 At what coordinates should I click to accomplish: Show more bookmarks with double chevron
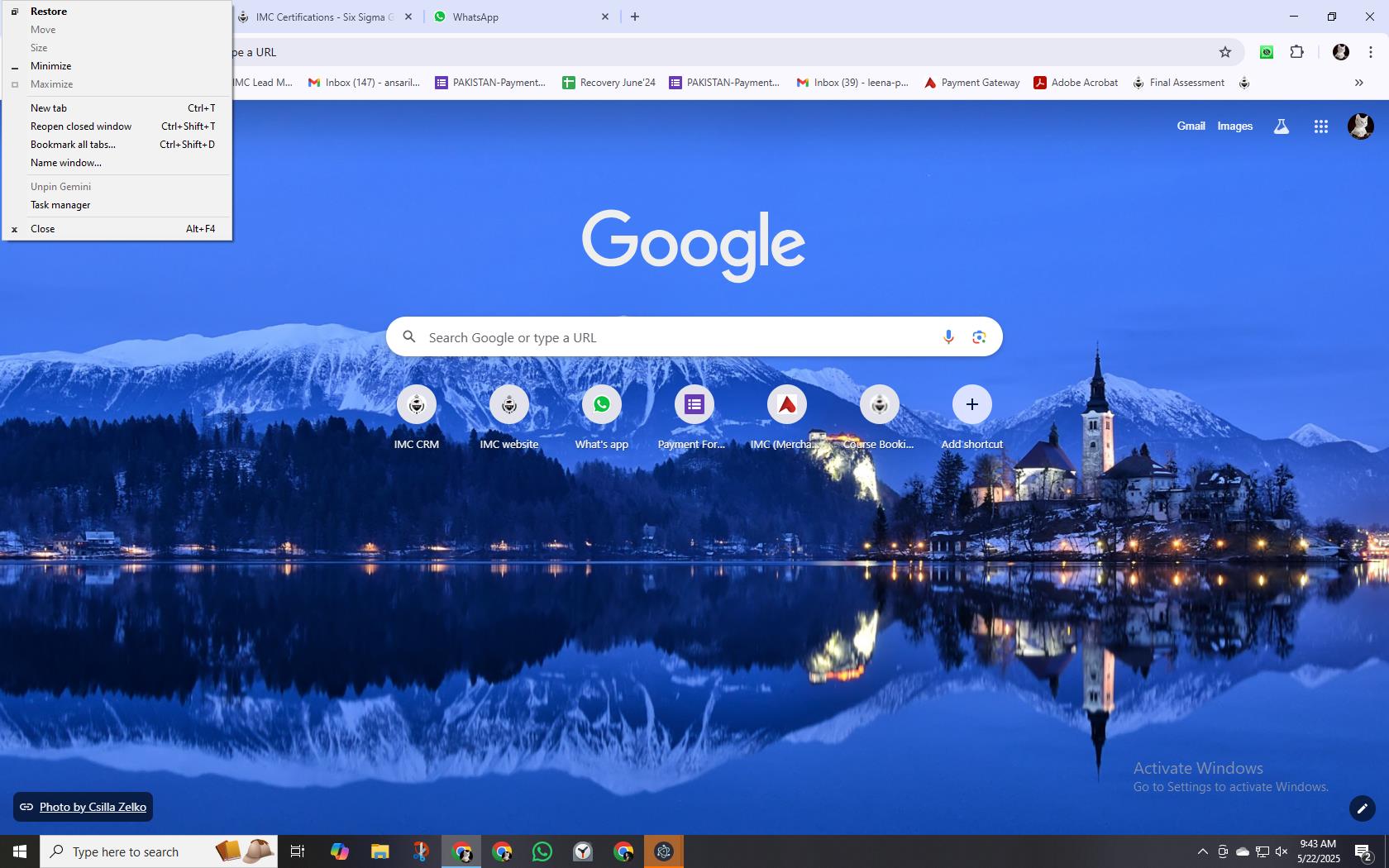tap(1358, 83)
